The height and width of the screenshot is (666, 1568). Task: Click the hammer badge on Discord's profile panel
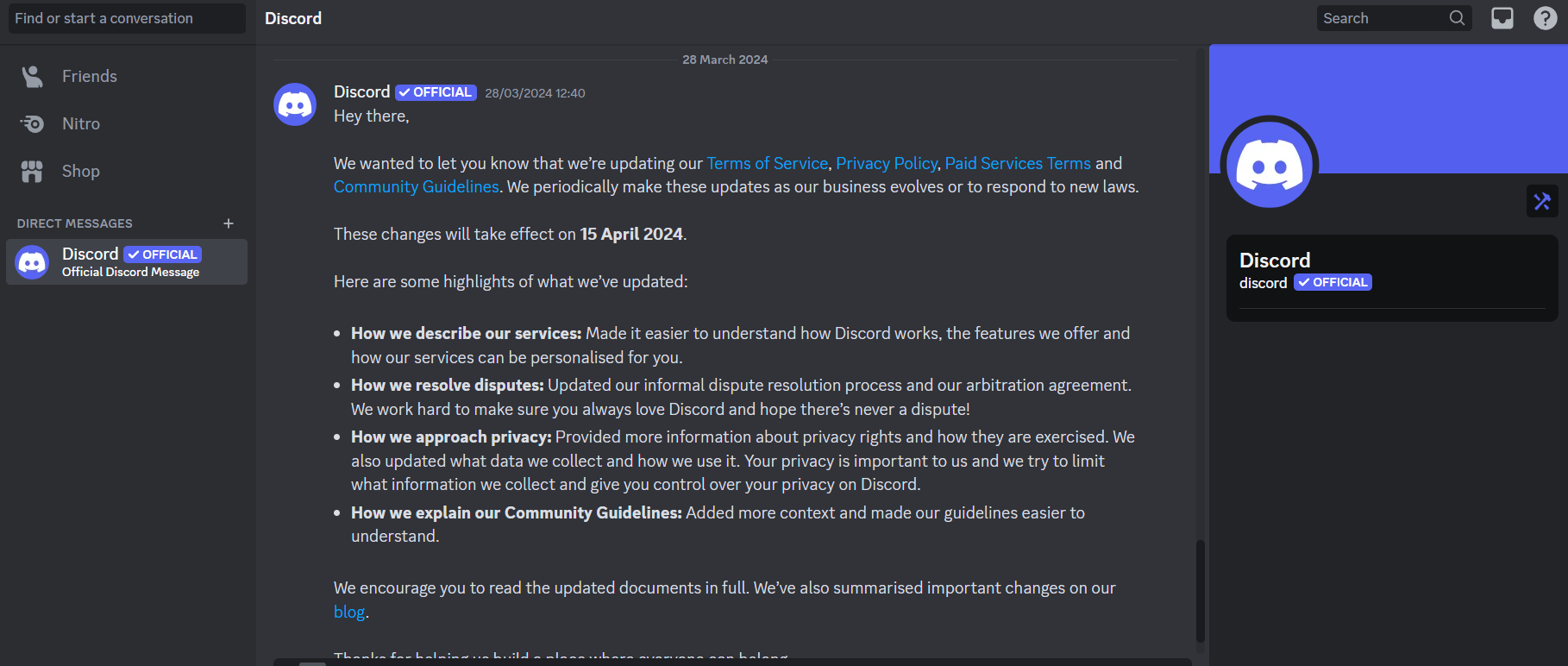1542,201
